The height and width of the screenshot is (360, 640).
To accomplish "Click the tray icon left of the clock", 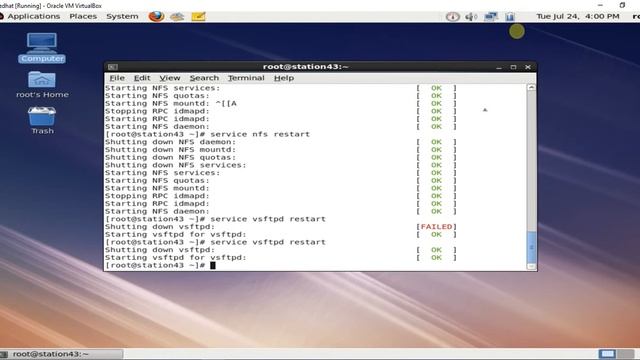I will pos(509,17).
